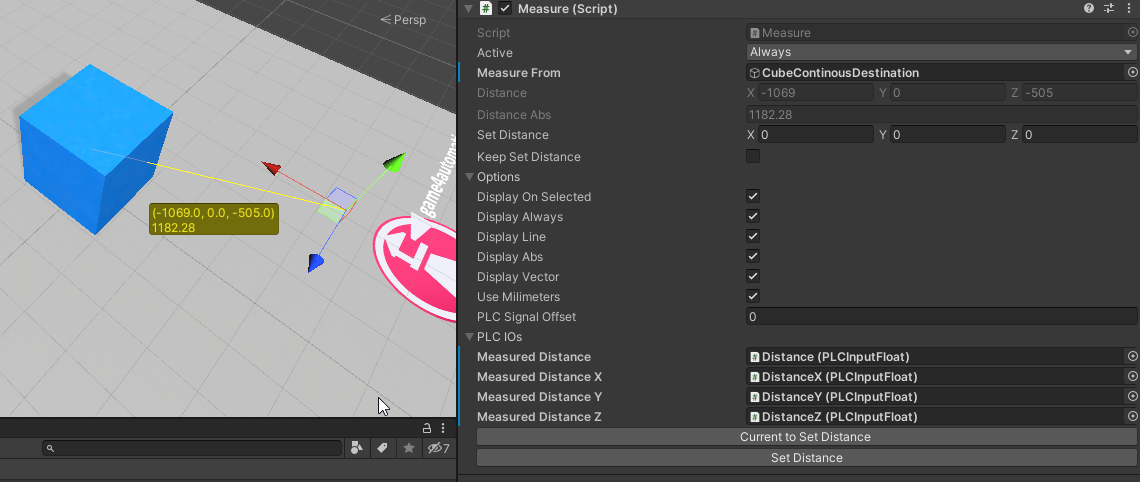The width and height of the screenshot is (1140, 482).
Task: Toggle hidden packages eye icon
Action: pyautogui.click(x=437, y=449)
